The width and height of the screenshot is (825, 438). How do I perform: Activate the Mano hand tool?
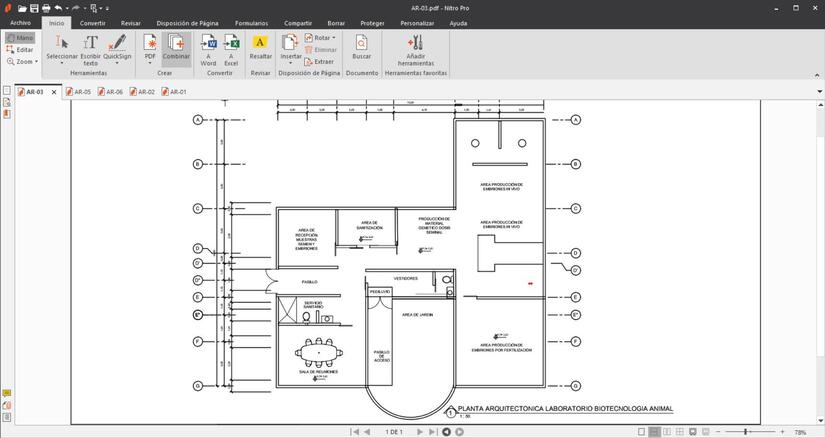(x=19, y=38)
